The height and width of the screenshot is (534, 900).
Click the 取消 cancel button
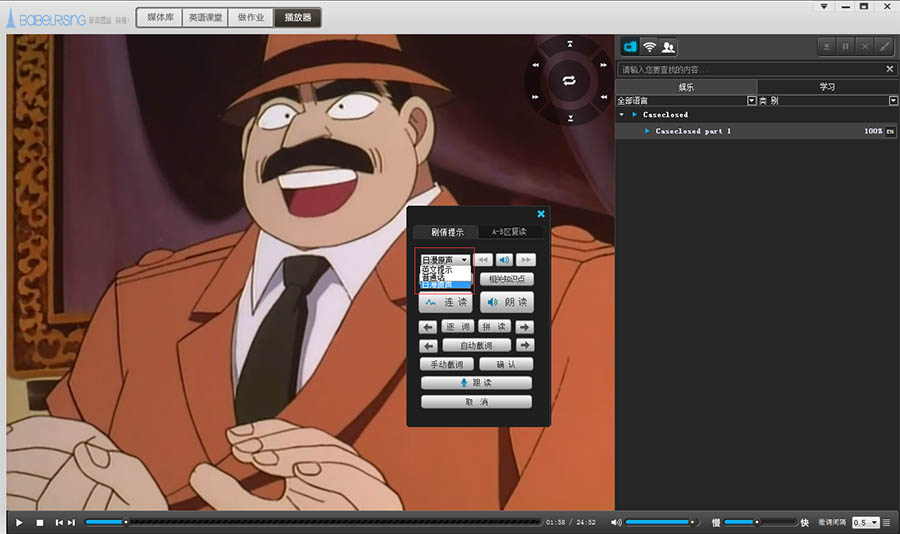point(476,402)
